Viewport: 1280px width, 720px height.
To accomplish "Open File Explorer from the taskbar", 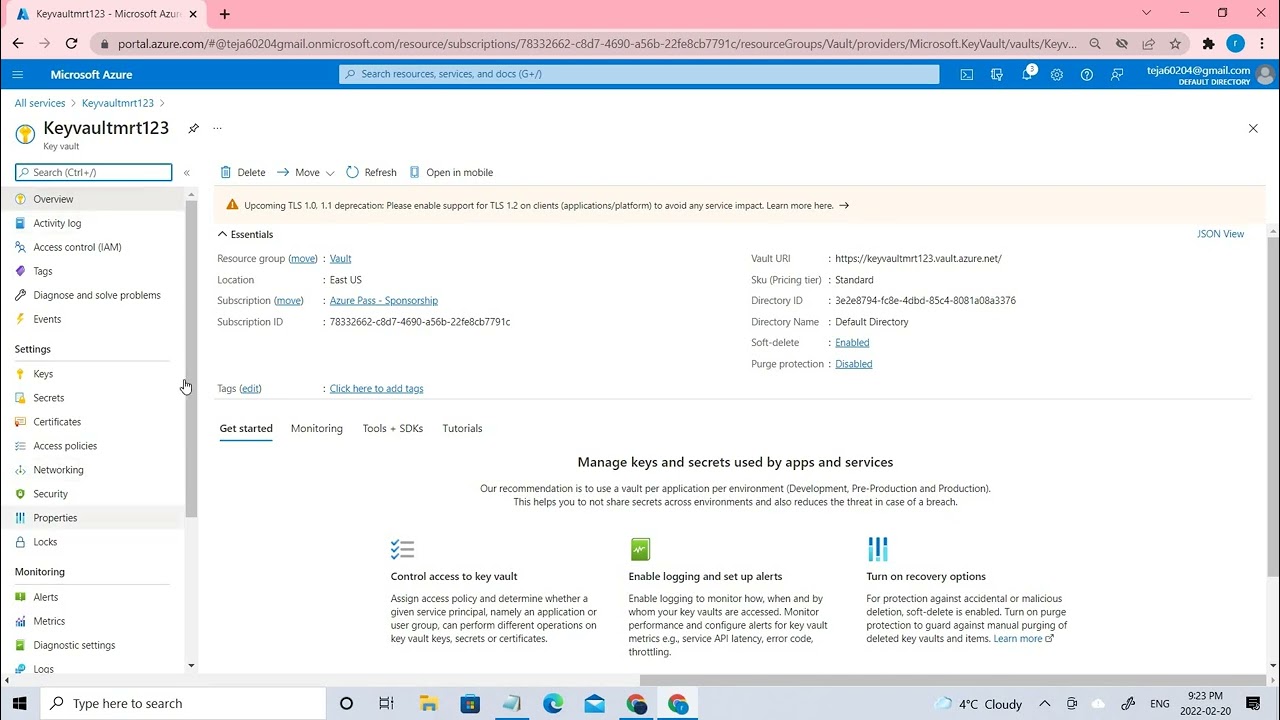I will [428, 703].
